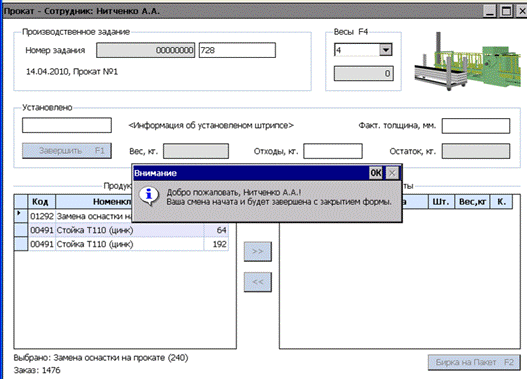Click the << move left button
The image size is (527, 379).
point(258,282)
